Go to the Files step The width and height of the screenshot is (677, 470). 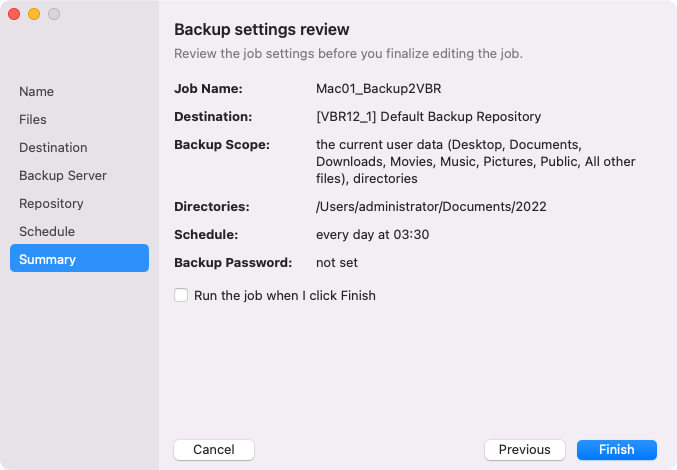pos(33,119)
